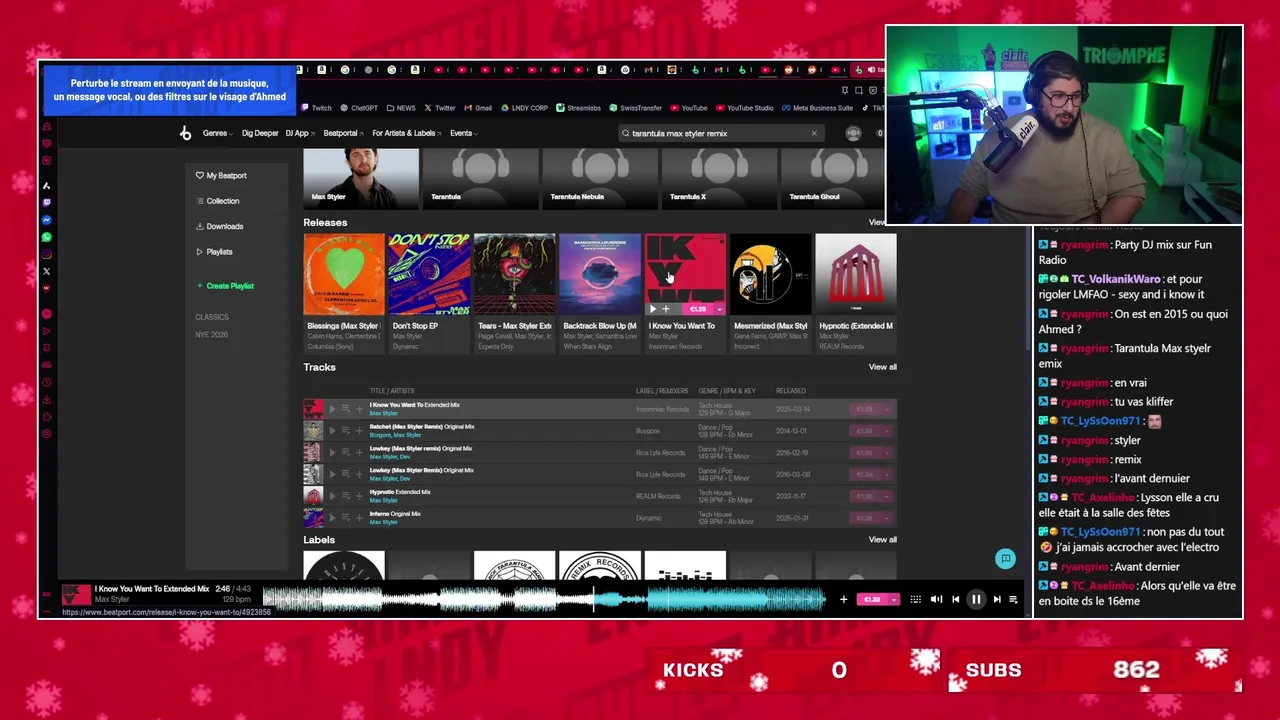Open Twitch in the browser sidebar

(46, 203)
